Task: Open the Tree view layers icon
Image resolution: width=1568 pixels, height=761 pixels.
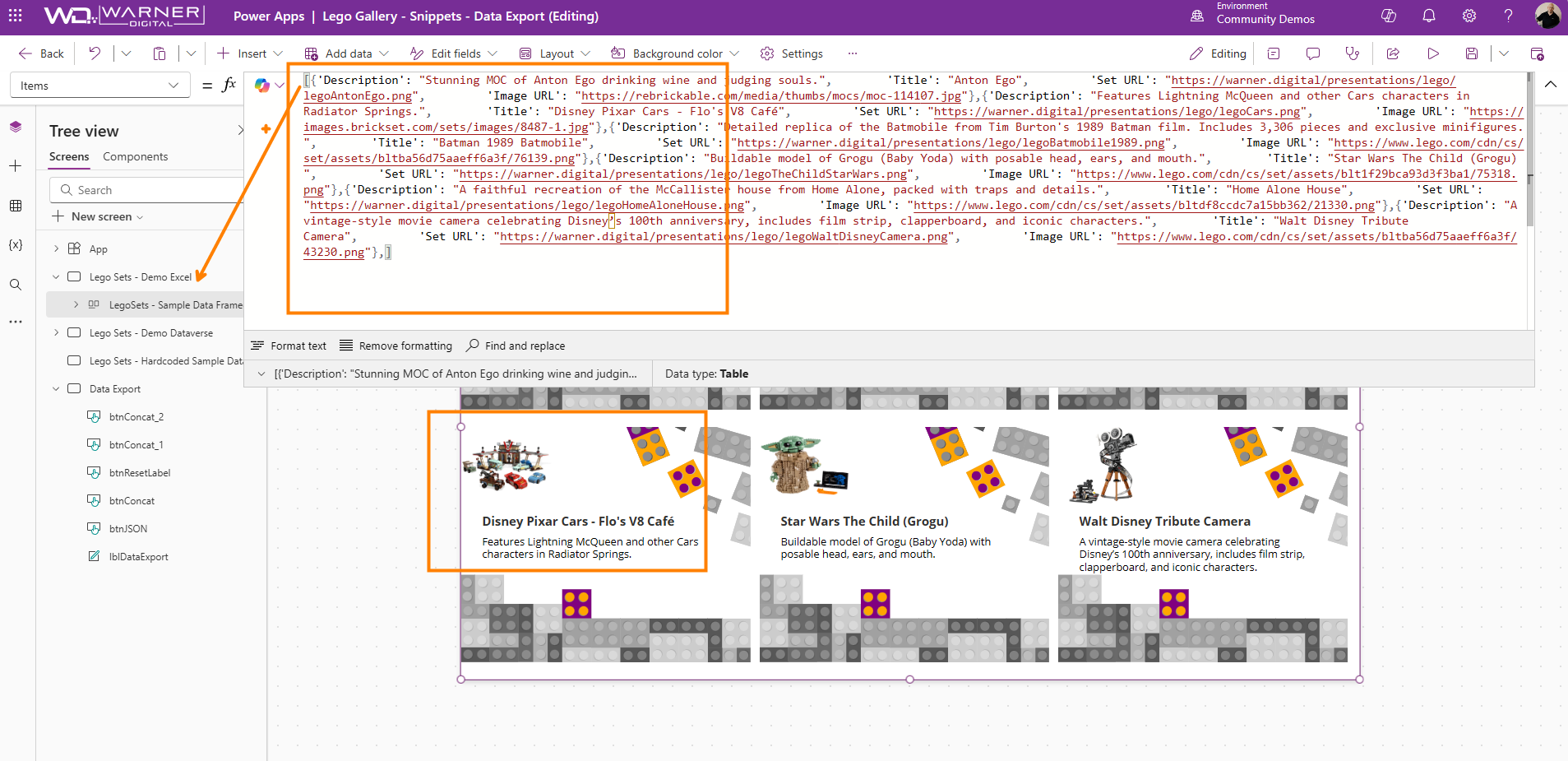Action: pyautogui.click(x=16, y=127)
